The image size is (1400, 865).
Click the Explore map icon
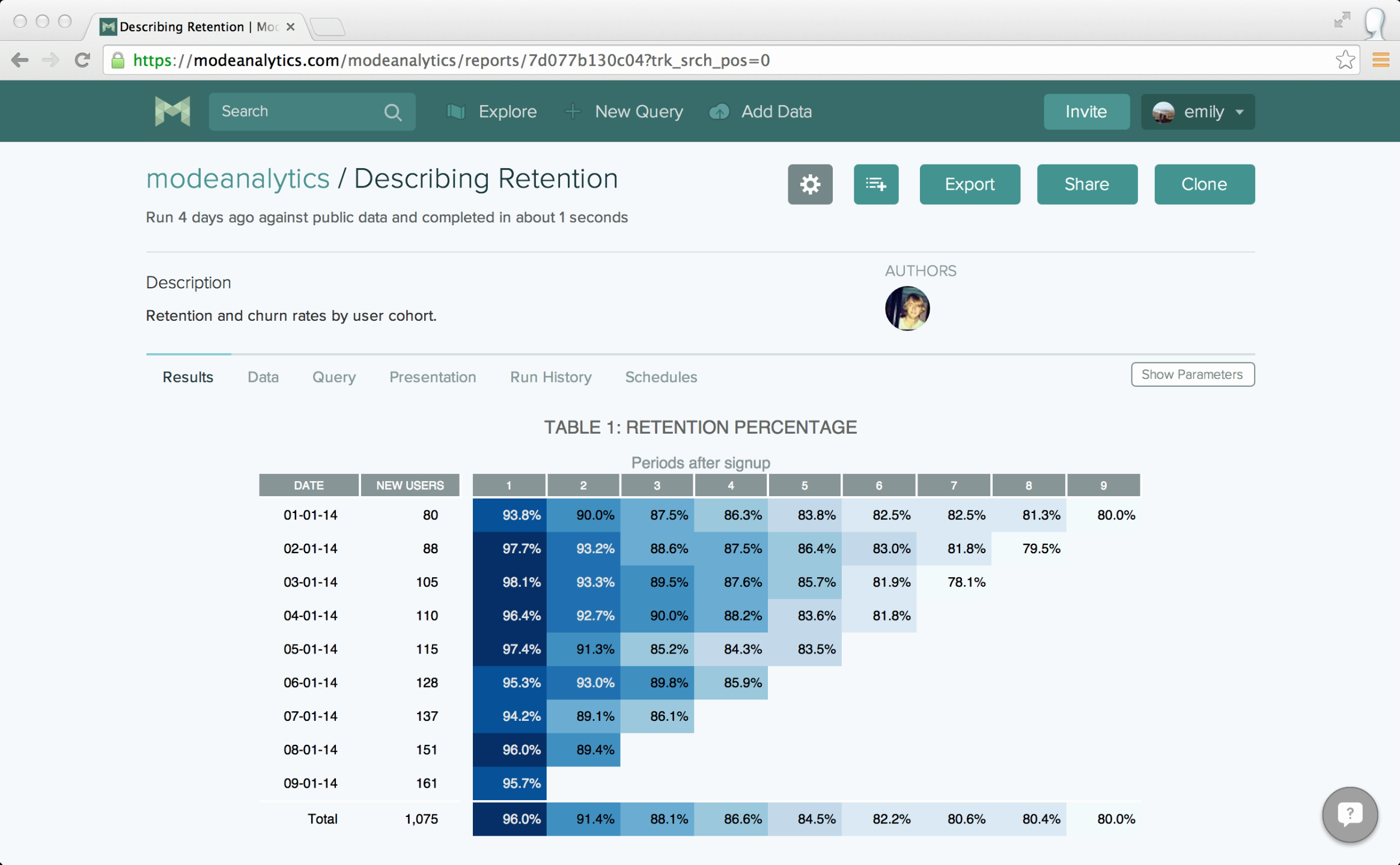coord(456,112)
